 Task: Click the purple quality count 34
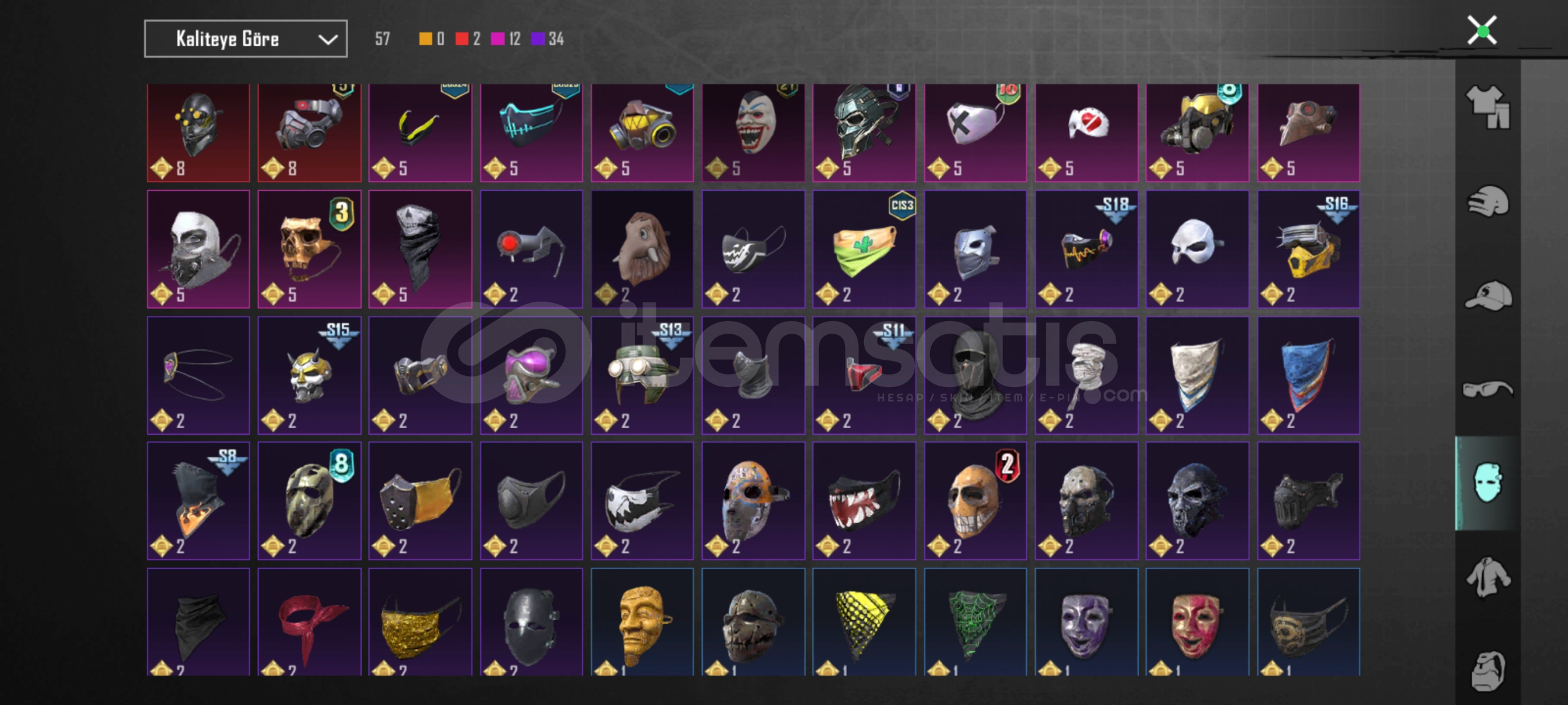(x=556, y=39)
